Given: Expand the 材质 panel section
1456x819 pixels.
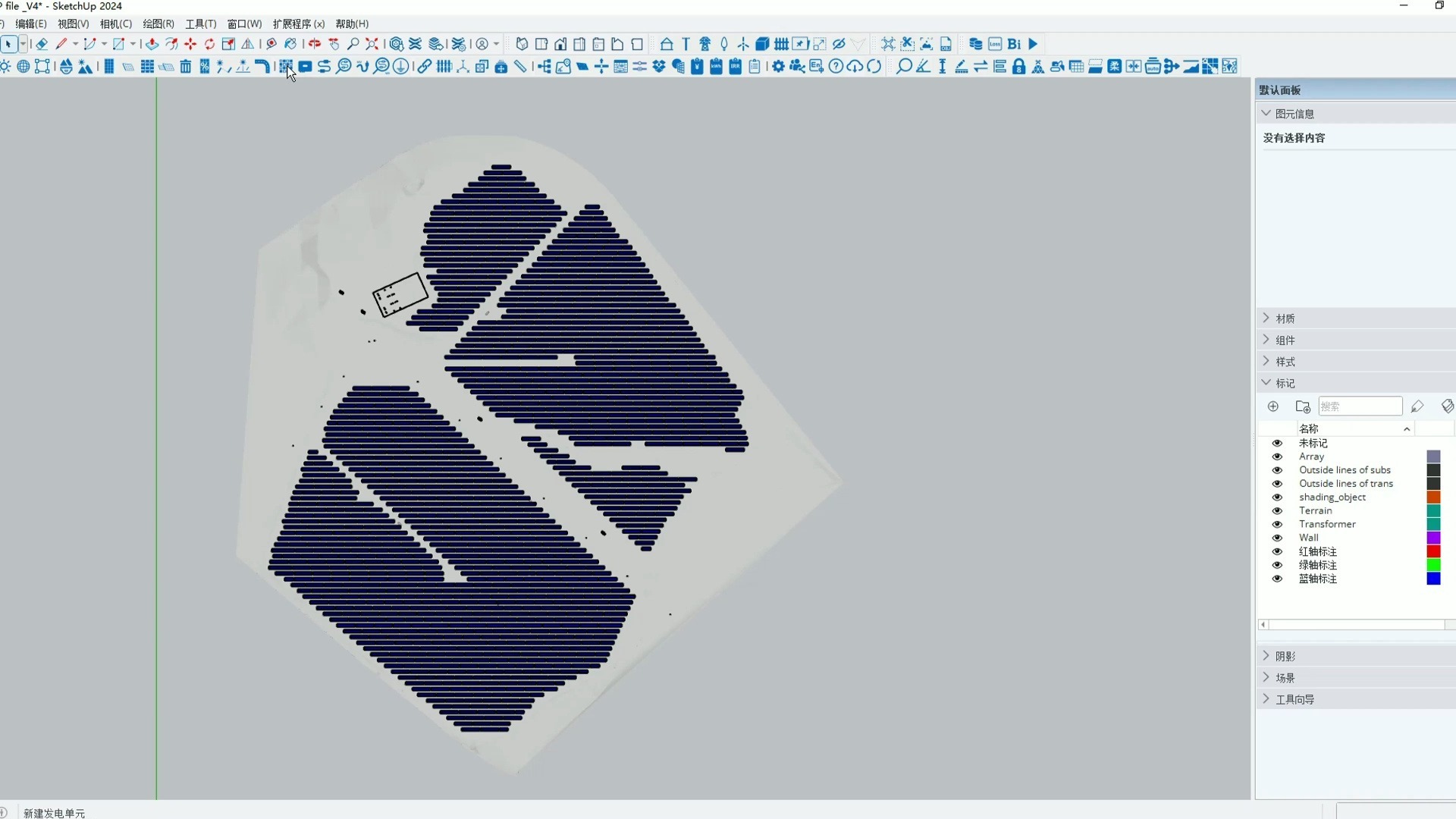Looking at the screenshot, I should 1285,318.
